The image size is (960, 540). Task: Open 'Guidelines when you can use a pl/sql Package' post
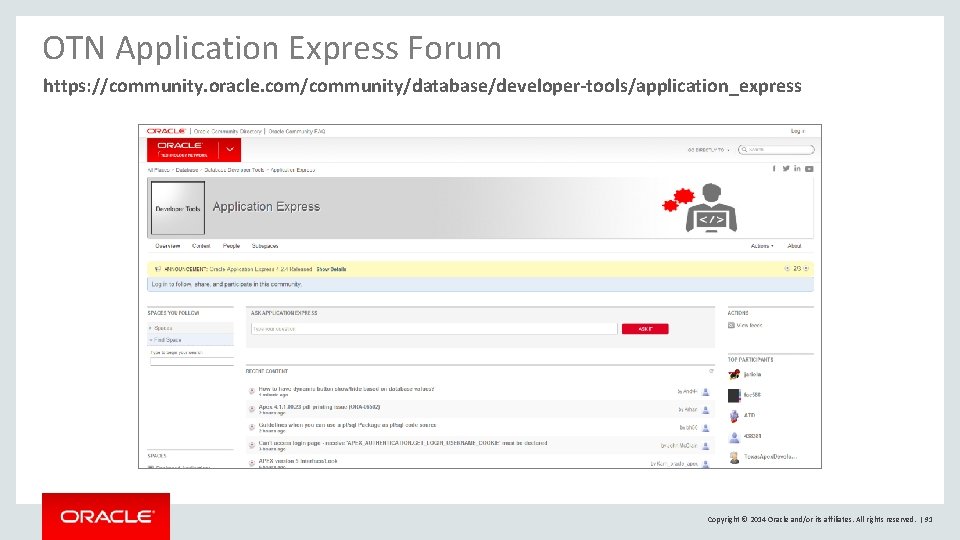point(347,425)
